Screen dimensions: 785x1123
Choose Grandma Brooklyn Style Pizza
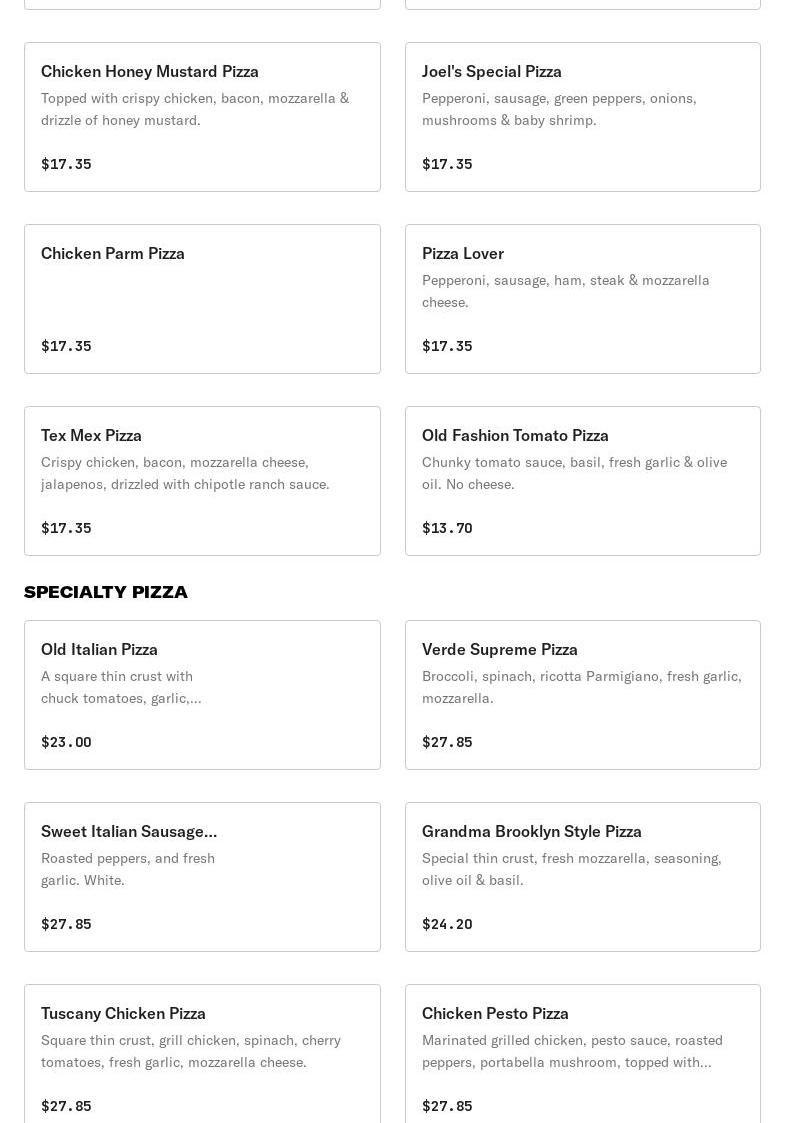click(582, 877)
